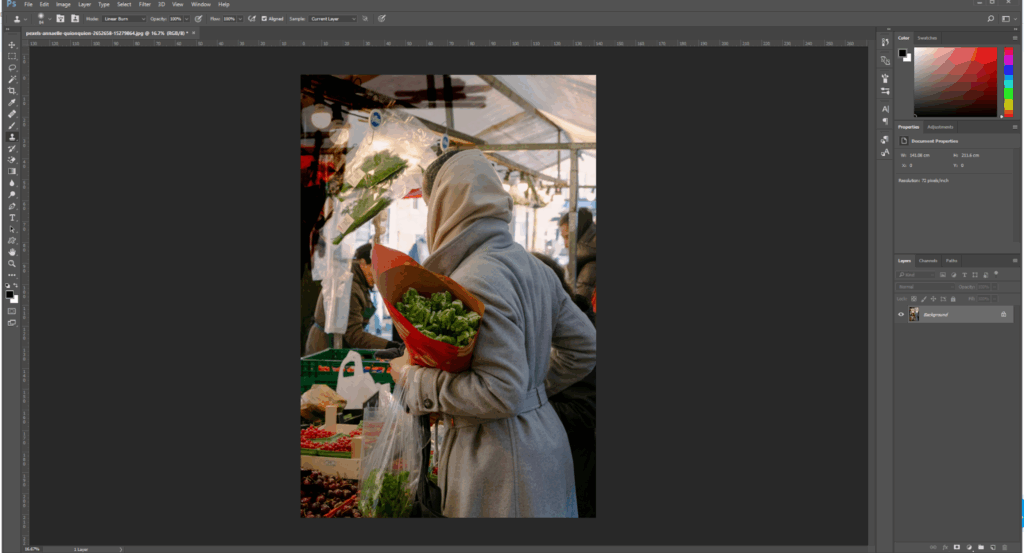Open the layer blend mode Normal dropdown
Screen dimensions: 1024x553
click(925, 287)
